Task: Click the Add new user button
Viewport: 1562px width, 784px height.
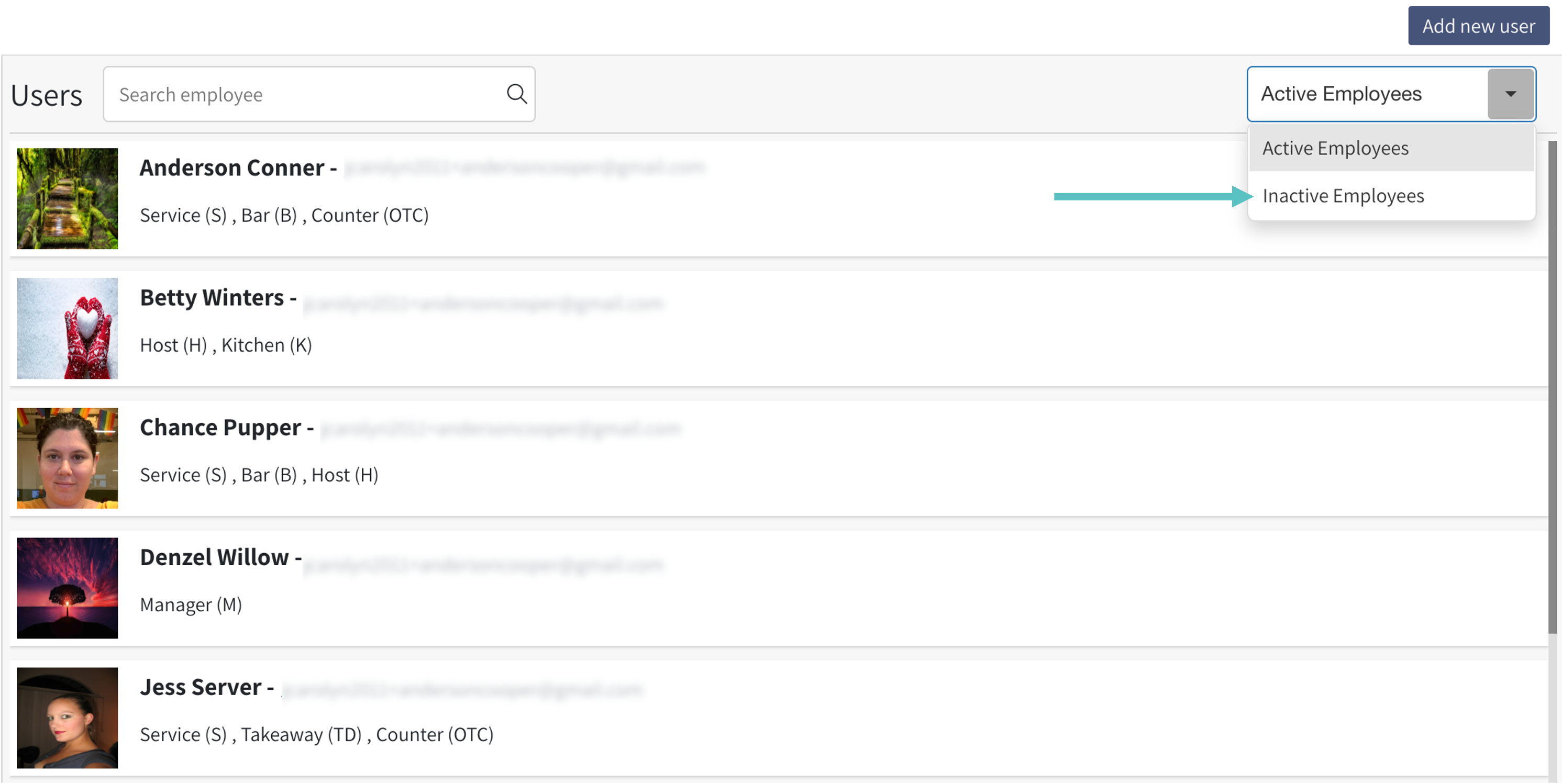Action: pos(1478,26)
